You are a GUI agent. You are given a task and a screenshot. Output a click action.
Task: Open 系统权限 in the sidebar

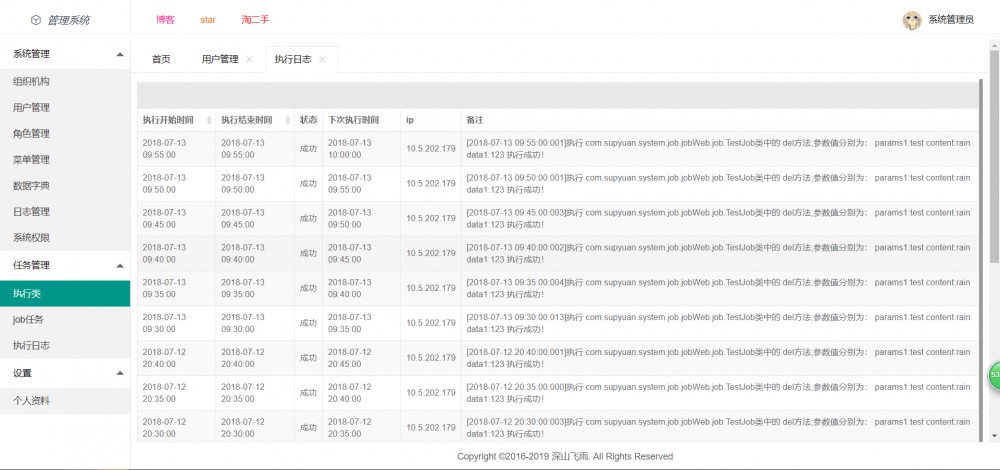click(x=65, y=238)
